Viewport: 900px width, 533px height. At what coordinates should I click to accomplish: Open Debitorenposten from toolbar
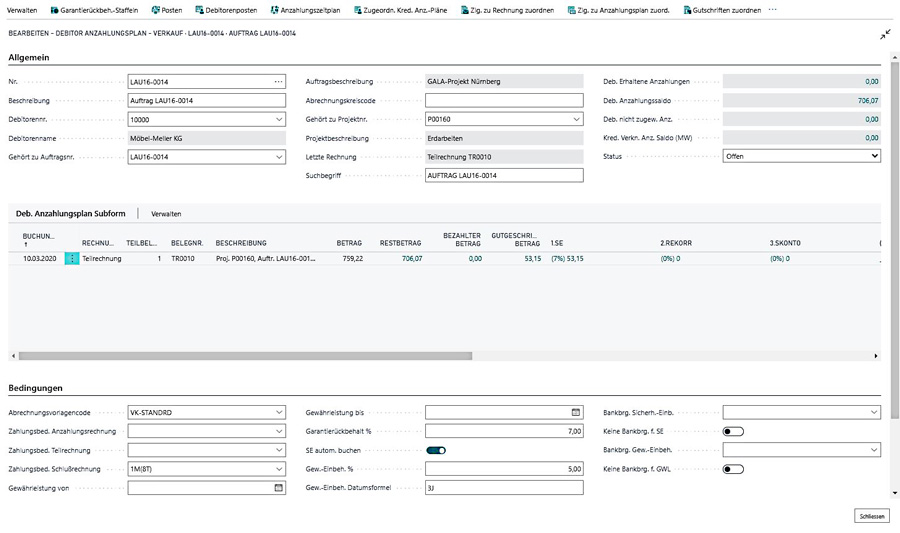click(226, 10)
